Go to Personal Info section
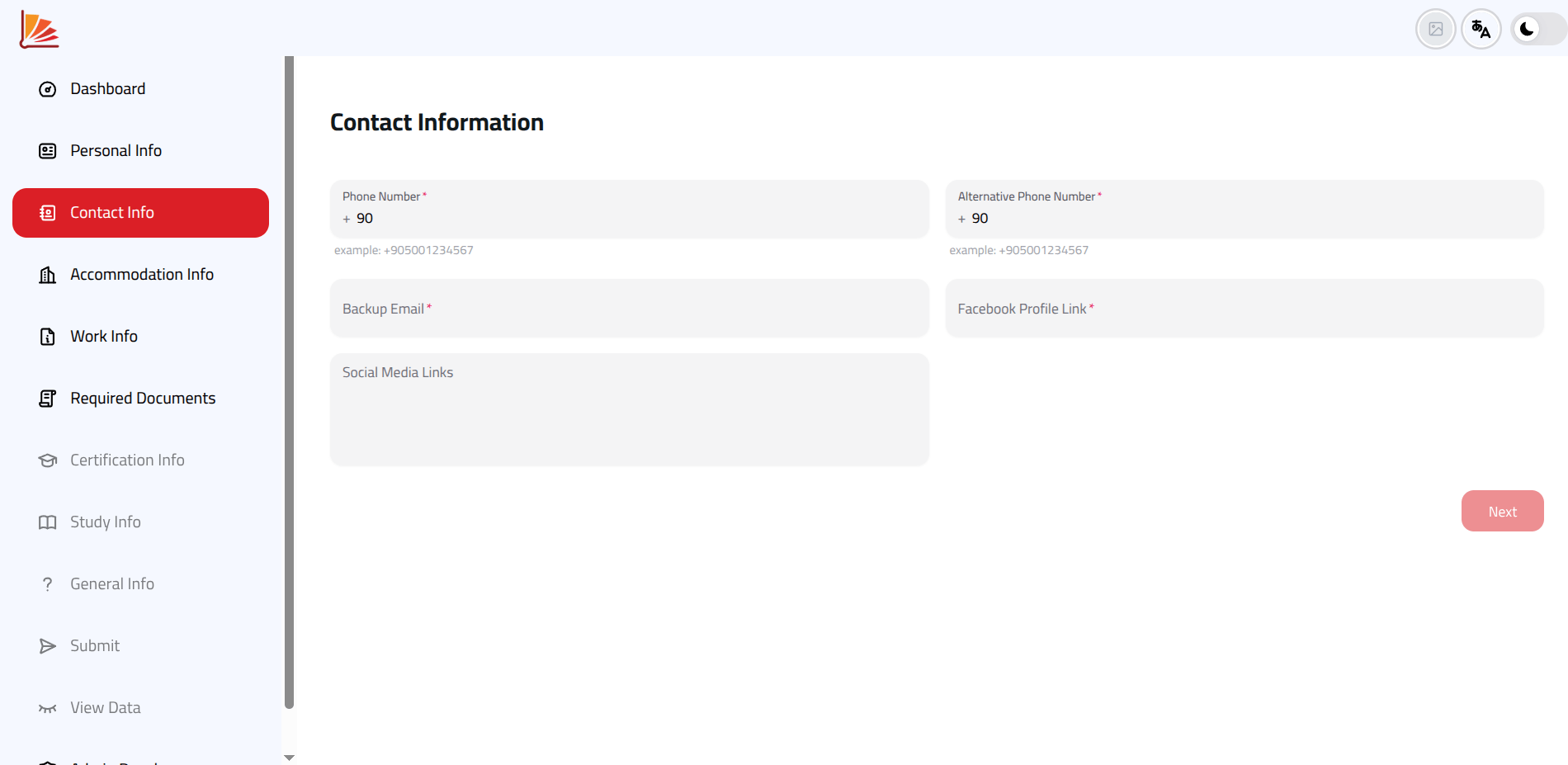The width and height of the screenshot is (1568, 765). [x=140, y=151]
